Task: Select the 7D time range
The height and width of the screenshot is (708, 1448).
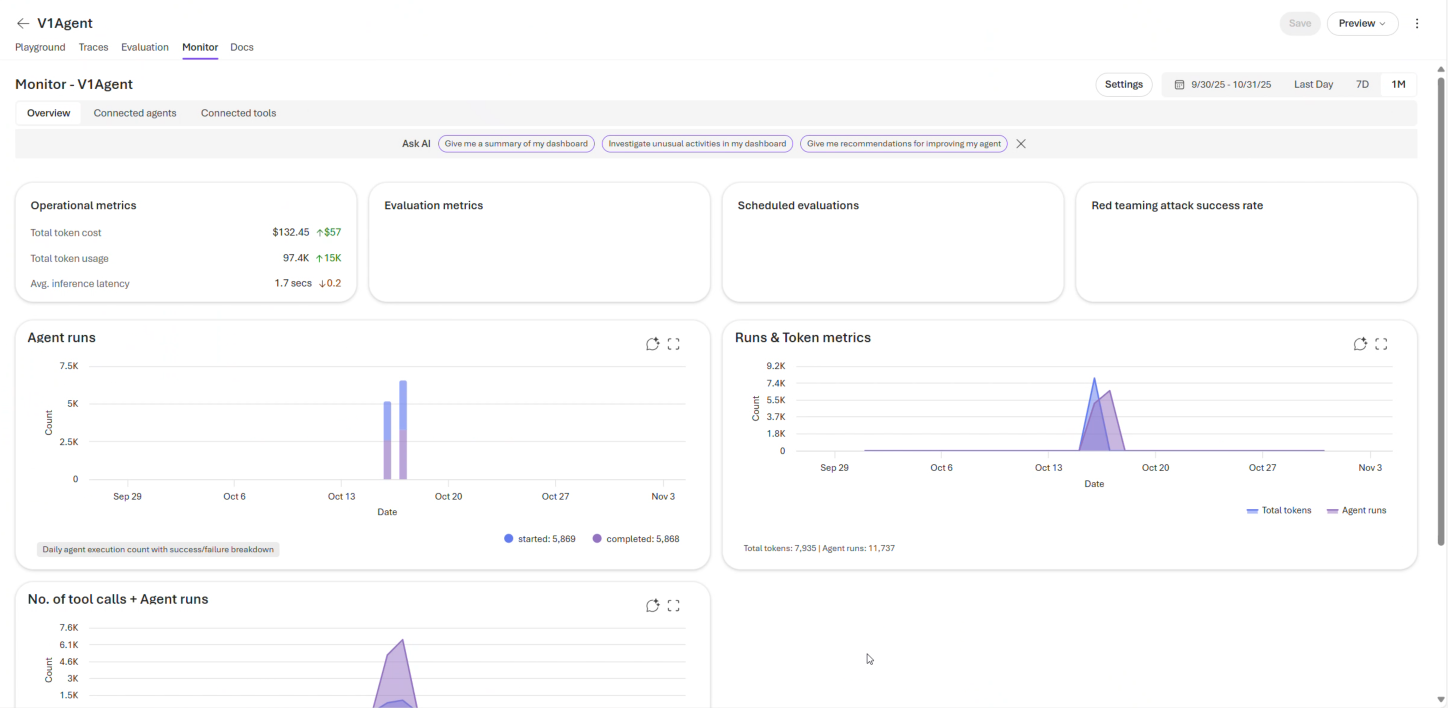Action: coord(1362,84)
